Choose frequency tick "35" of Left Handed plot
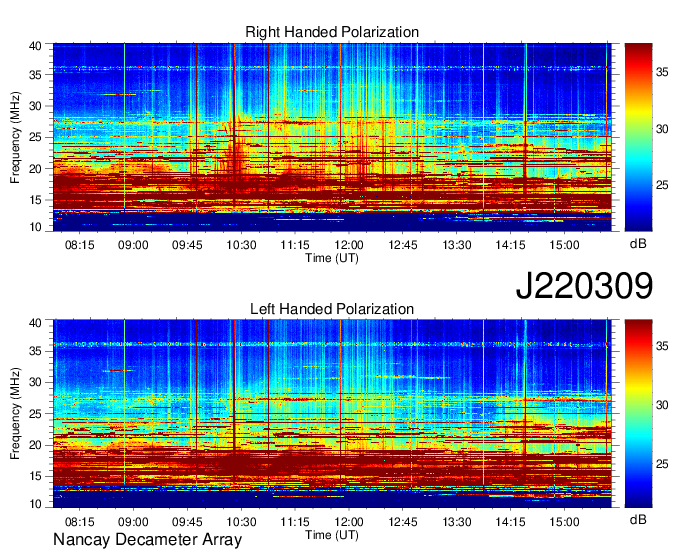The height and width of the screenshot is (552, 680). coord(35,351)
